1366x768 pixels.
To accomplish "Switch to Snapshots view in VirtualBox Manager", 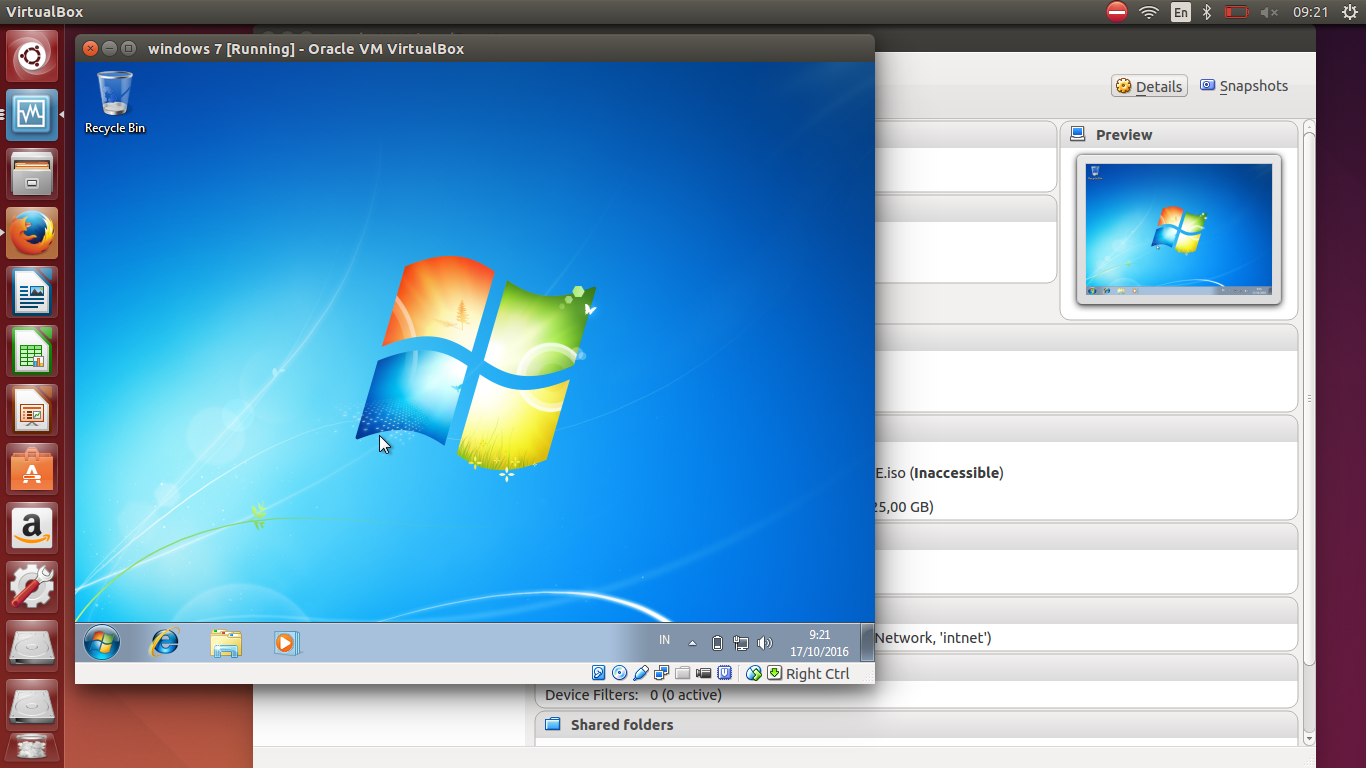I will 1244,86.
